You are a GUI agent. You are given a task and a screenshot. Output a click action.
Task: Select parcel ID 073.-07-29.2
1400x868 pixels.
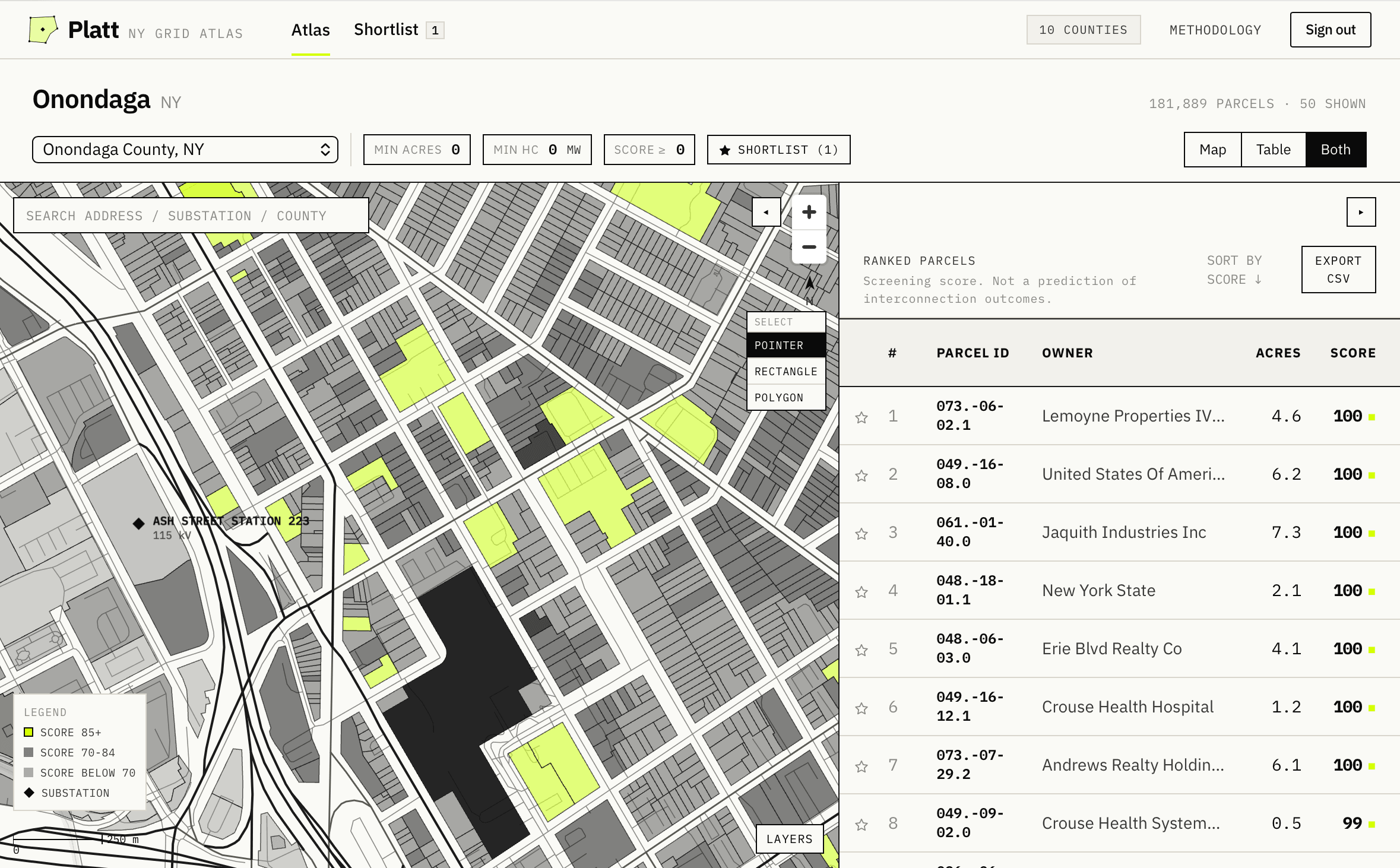tap(970, 765)
